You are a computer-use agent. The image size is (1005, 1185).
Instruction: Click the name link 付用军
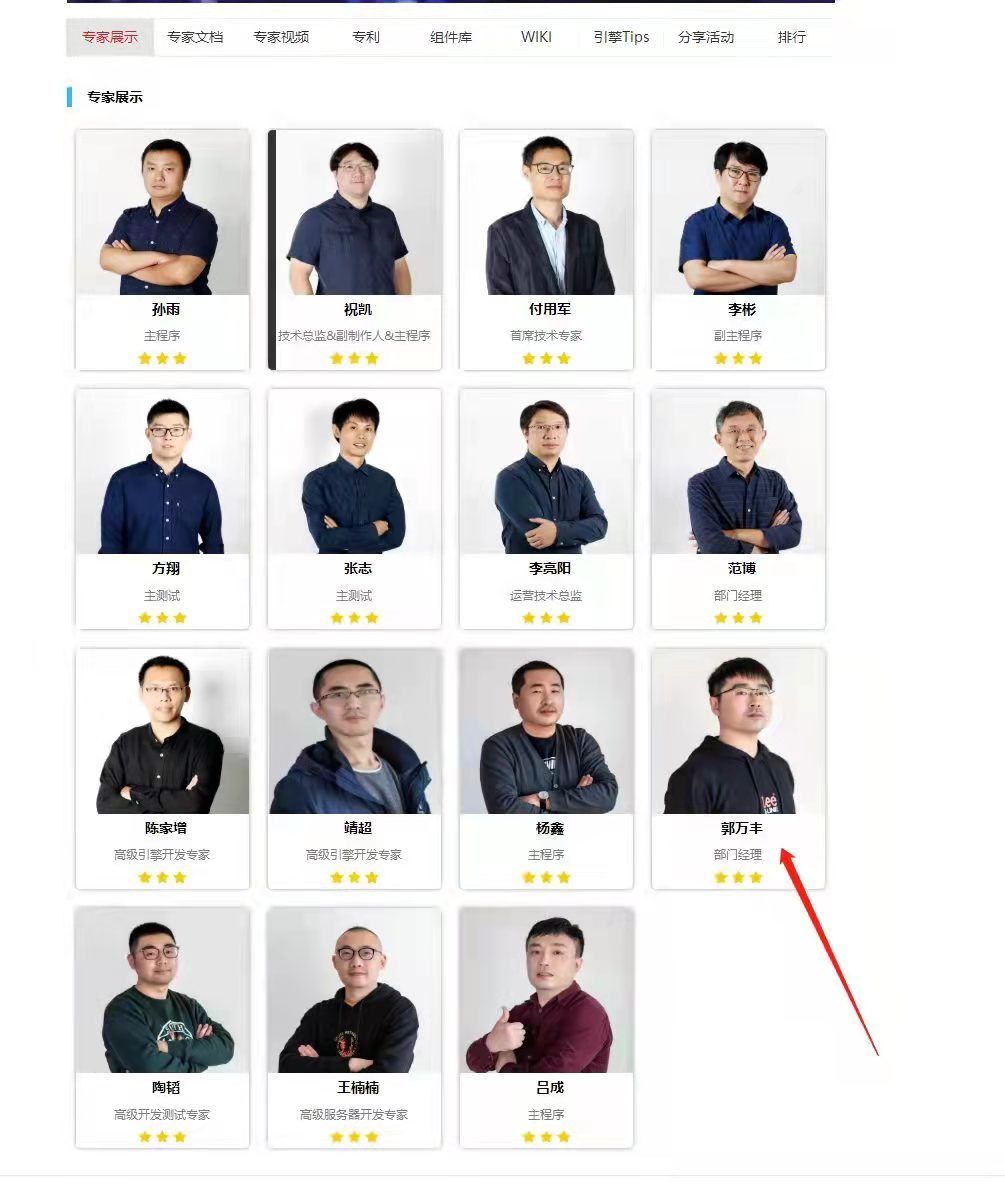point(549,309)
